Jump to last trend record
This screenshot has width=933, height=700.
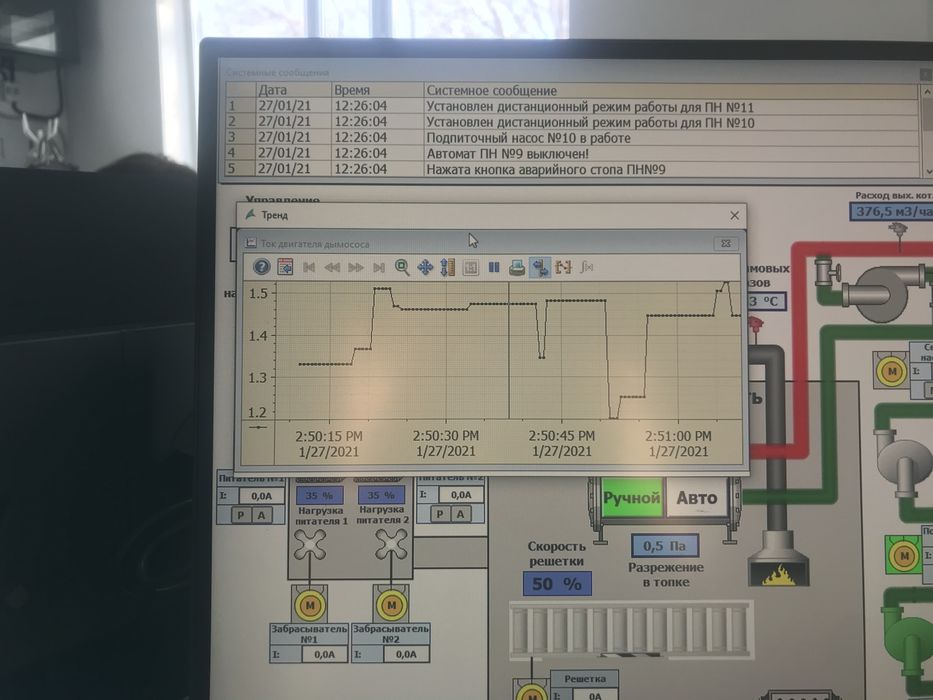point(378,267)
